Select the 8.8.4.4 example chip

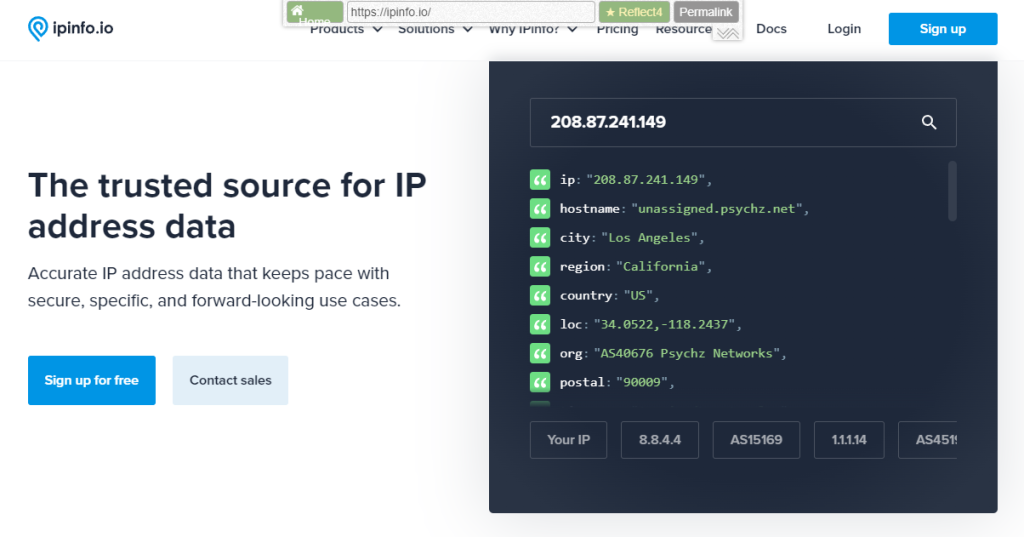click(x=660, y=440)
